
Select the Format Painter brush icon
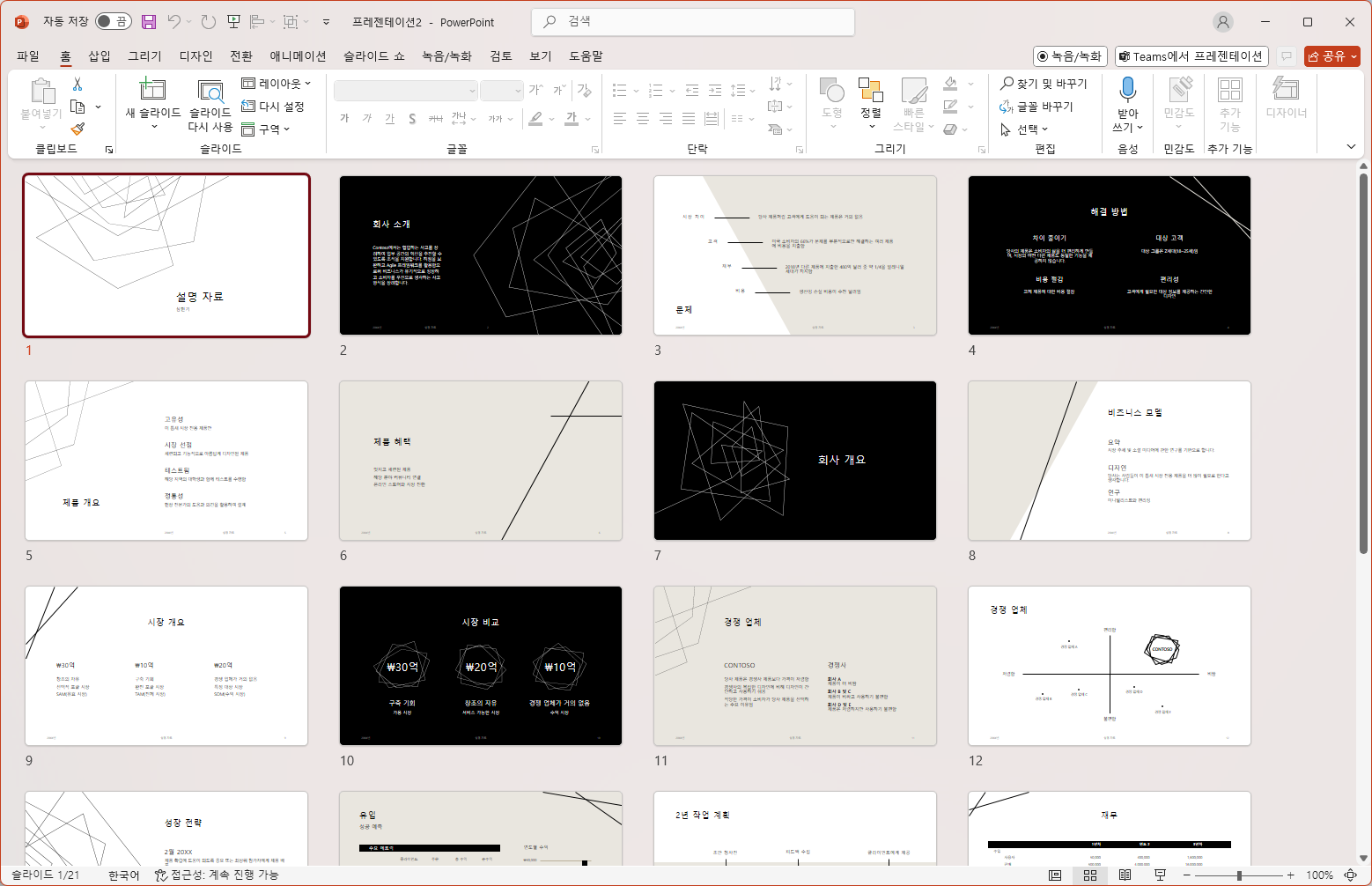point(77,129)
